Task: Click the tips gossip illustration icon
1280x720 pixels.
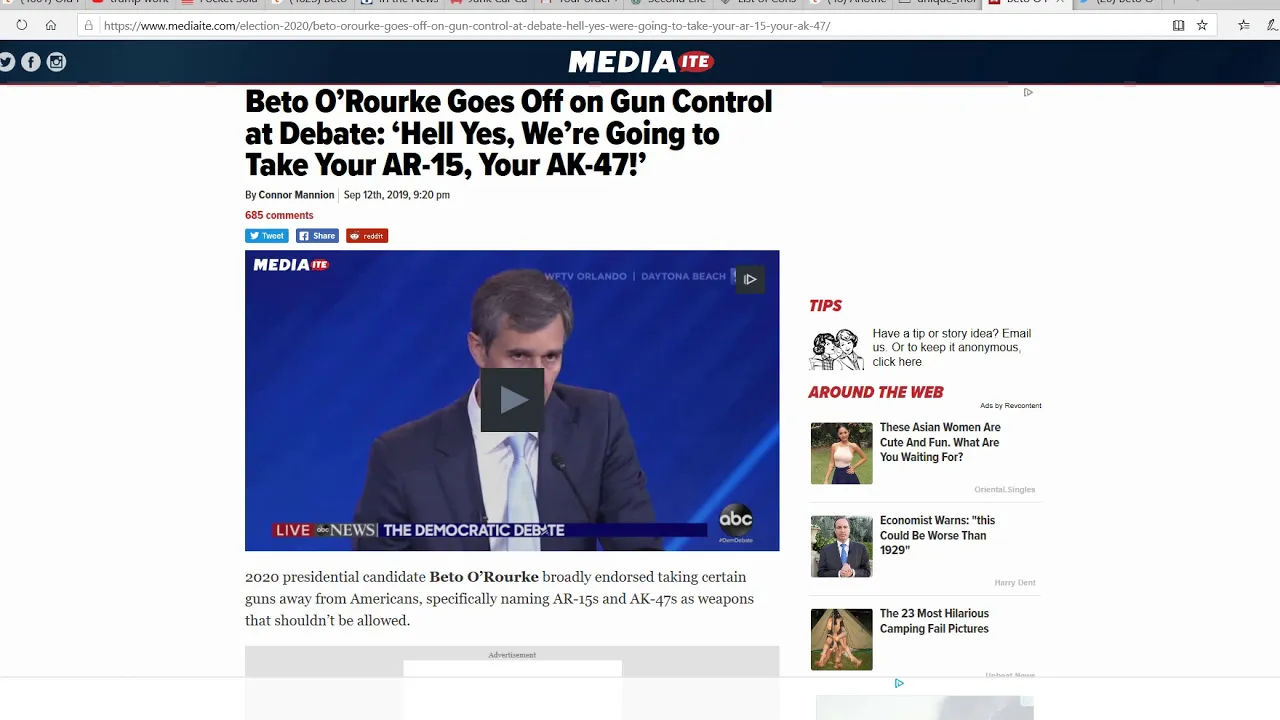Action: coord(836,349)
